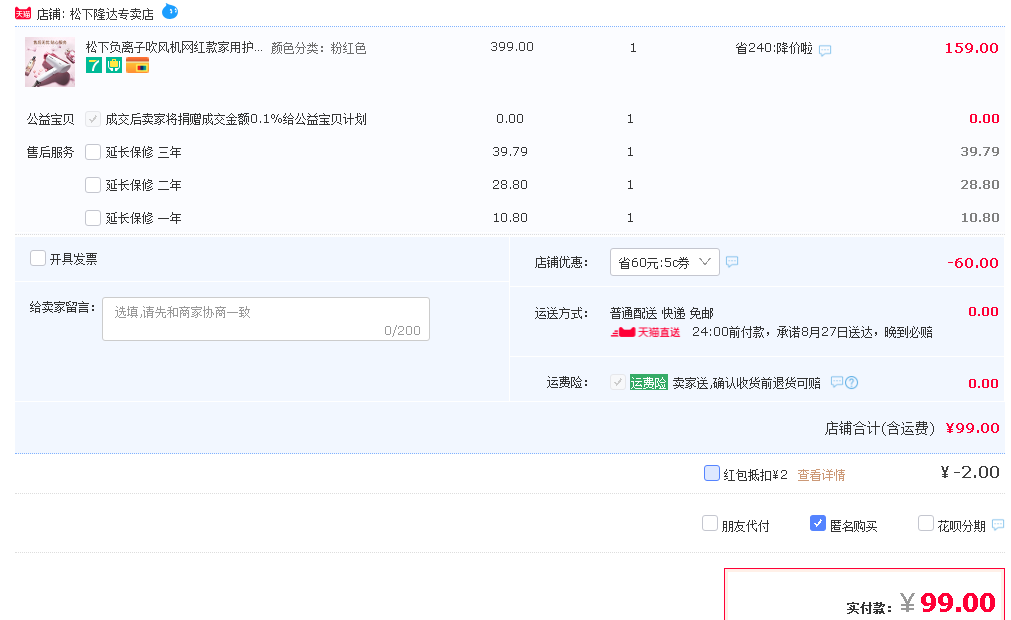The height and width of the screenshot is (620, 1011).
Task: Check 延长保修 一年 warranty option
Action: (93, 218)
